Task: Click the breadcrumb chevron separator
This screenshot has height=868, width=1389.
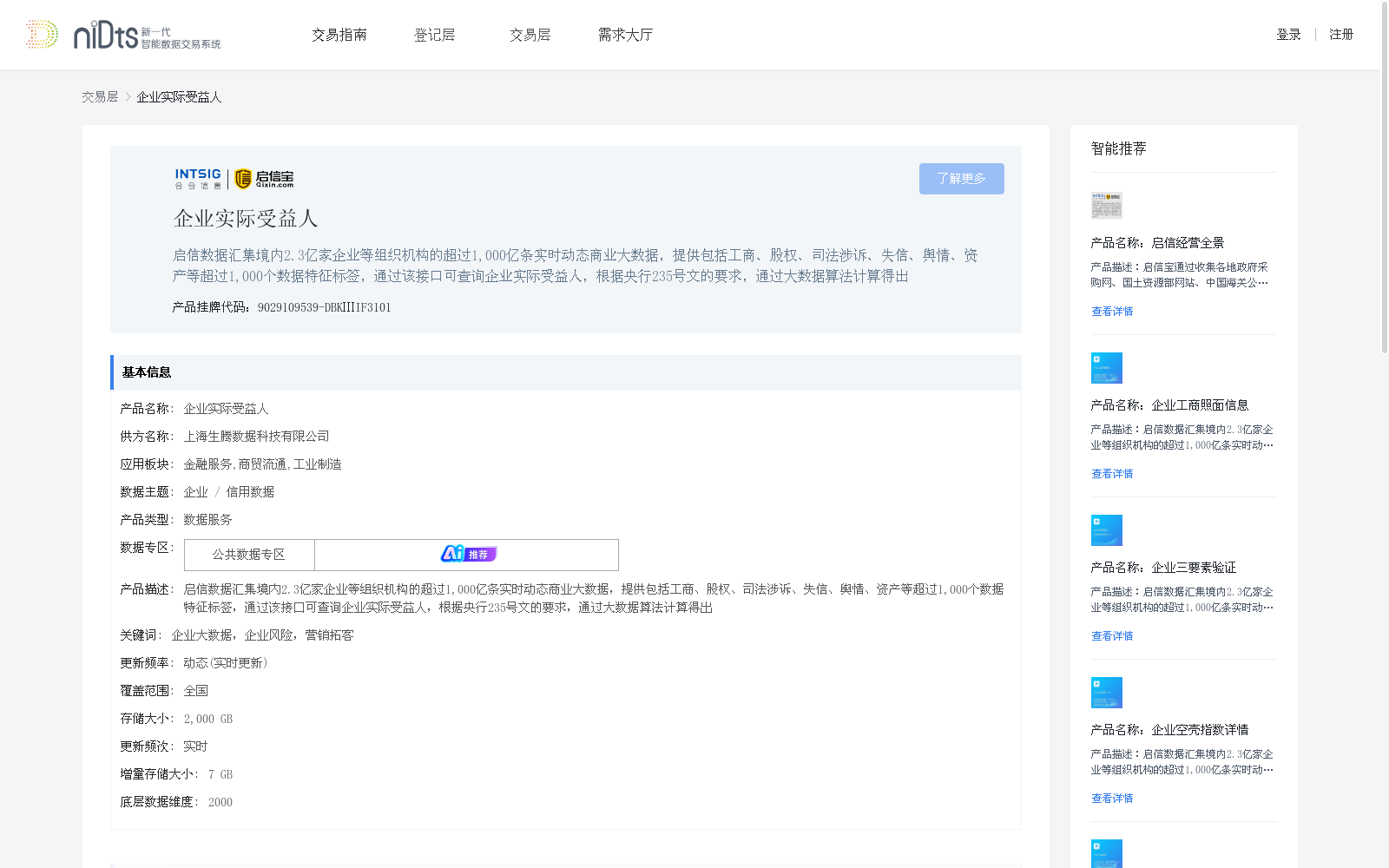Action: tap(128, 97)
